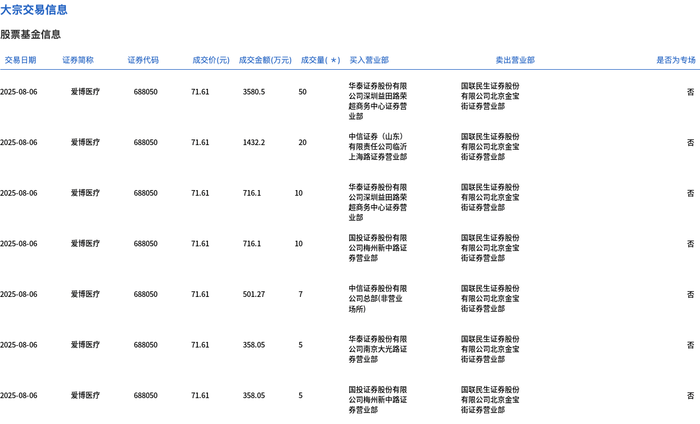Click the 买入营业部 column header
Image resolution: width=700 pixels, height=424 pixels.
(369, 60)
